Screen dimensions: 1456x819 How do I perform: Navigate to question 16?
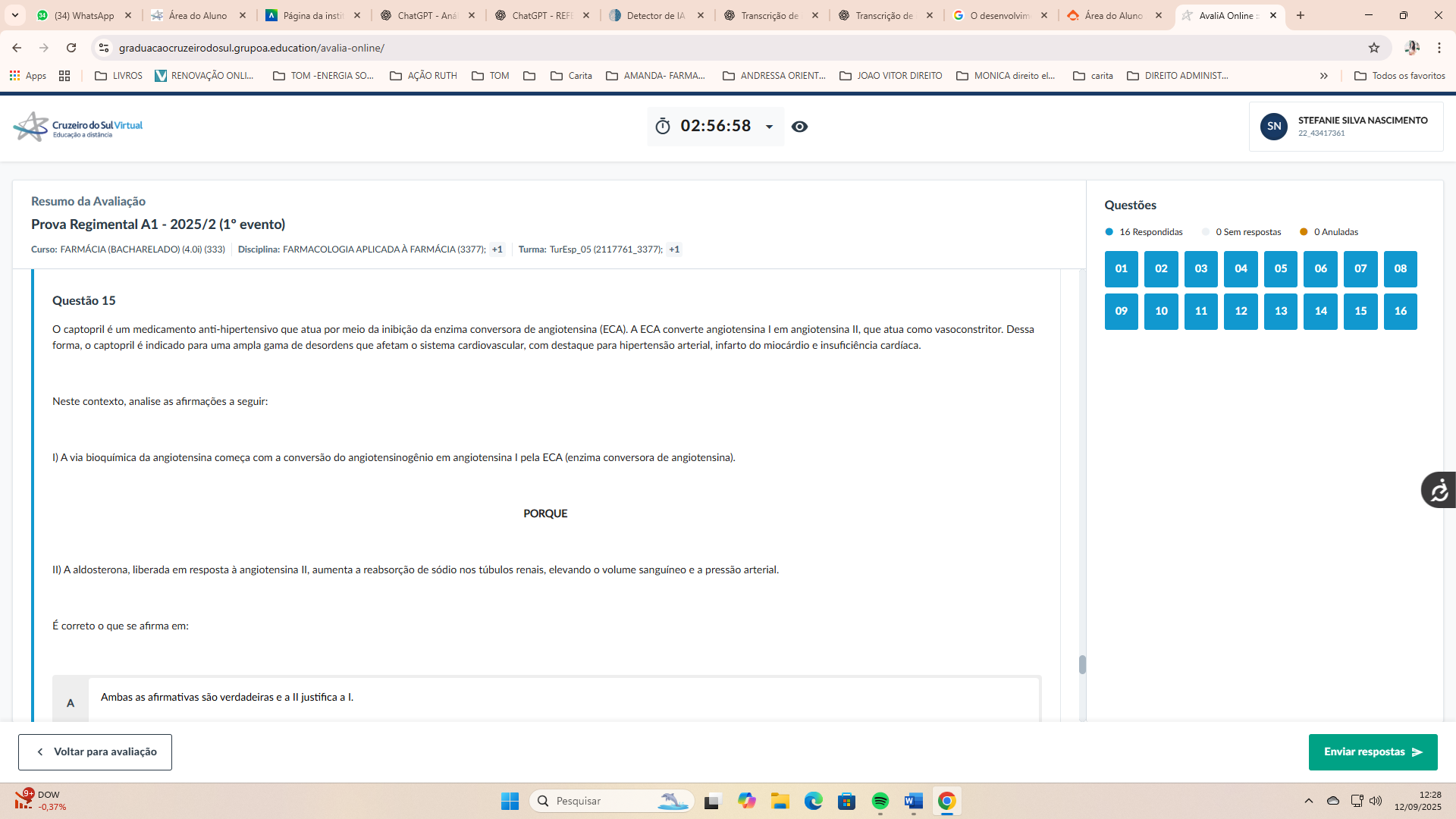tap(1401, 312)
